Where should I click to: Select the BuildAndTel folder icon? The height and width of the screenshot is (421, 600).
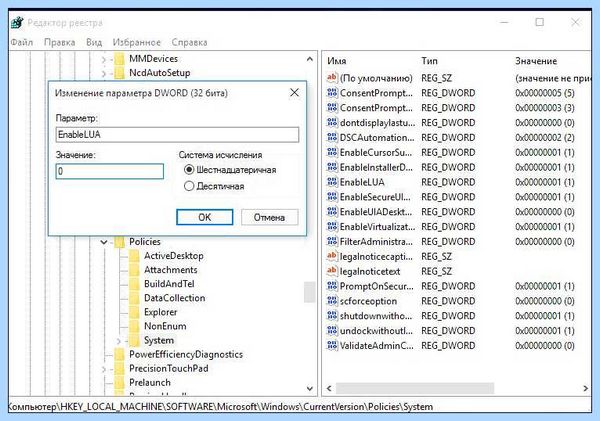tap(134, 284)
